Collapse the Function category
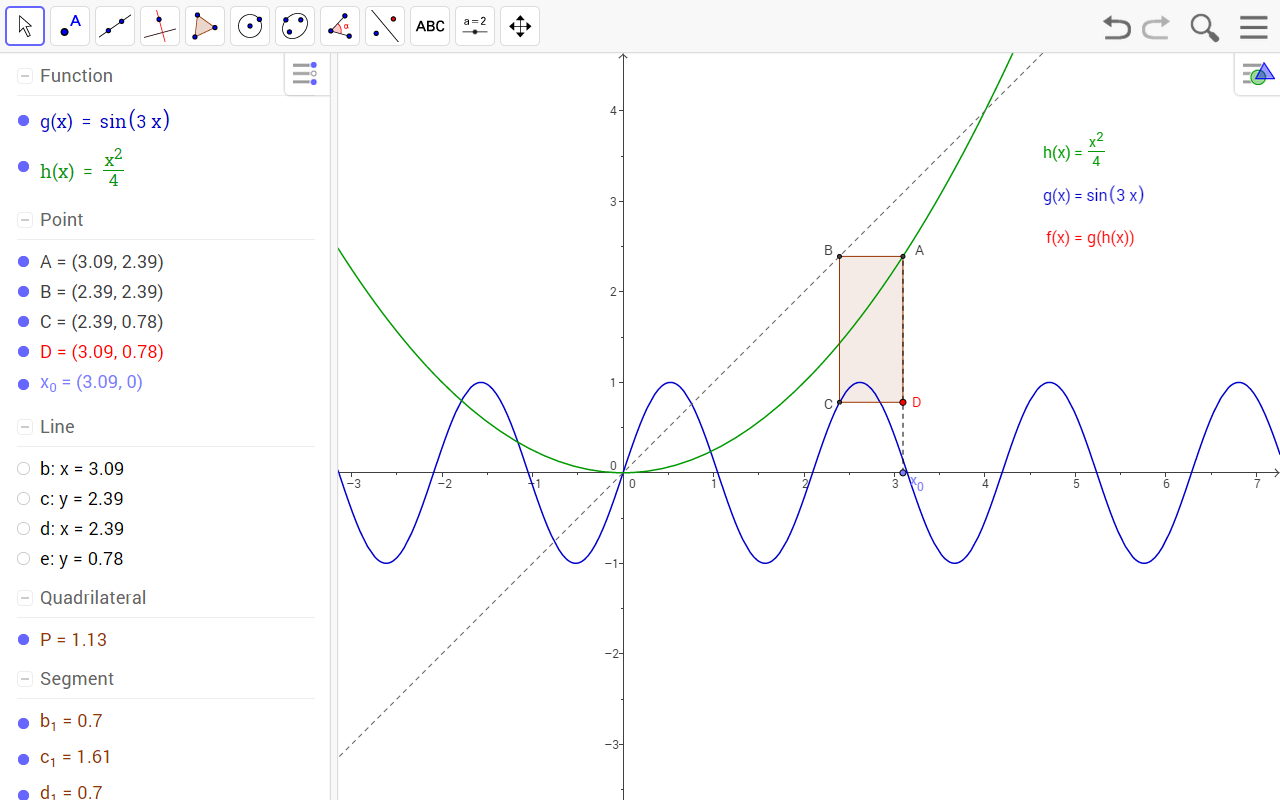Viewport: 1280px width, 800px height. point(25,76)
